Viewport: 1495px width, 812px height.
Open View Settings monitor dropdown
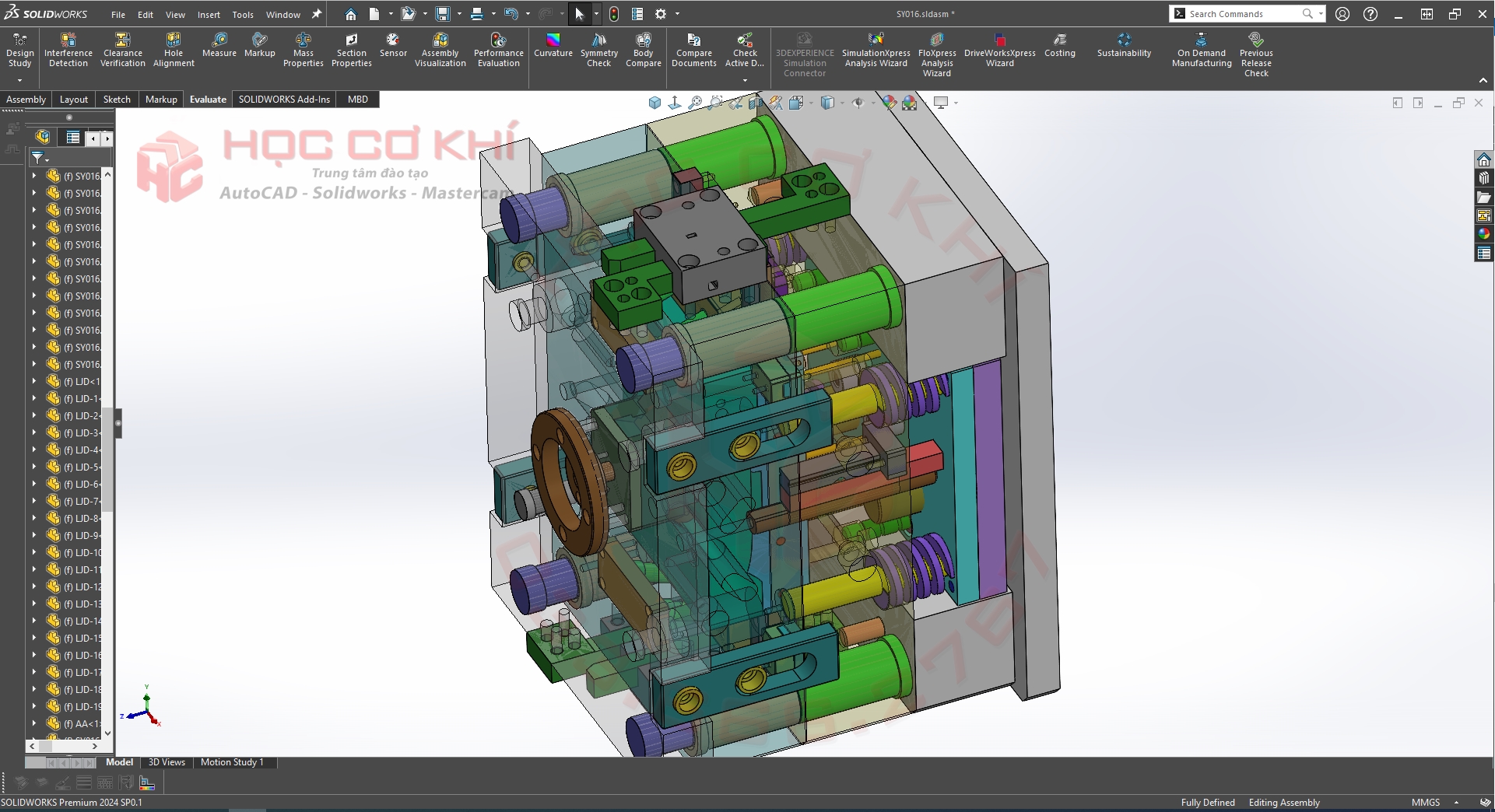956,103
